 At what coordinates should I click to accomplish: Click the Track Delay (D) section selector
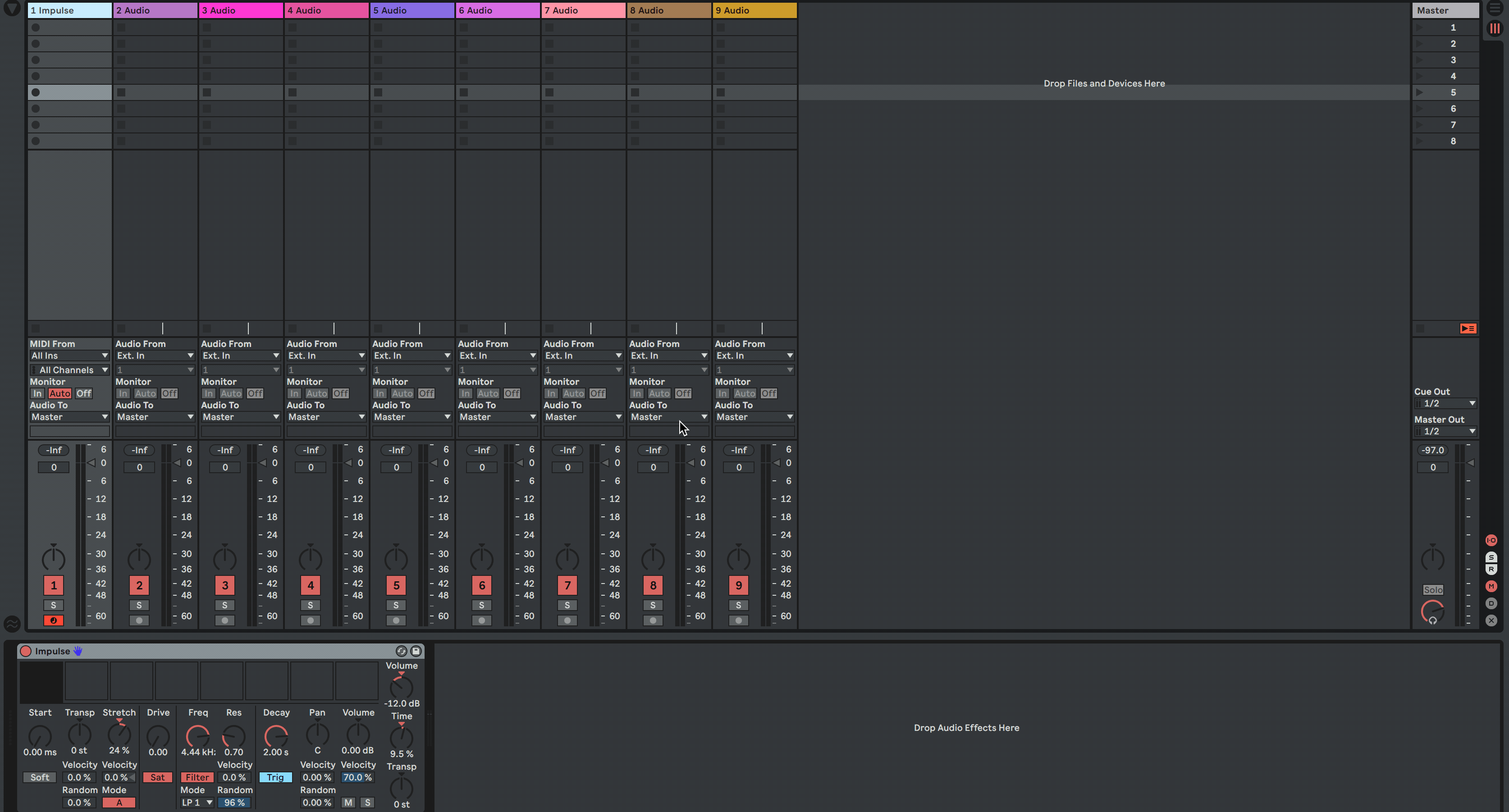(x=1491, y=603)
